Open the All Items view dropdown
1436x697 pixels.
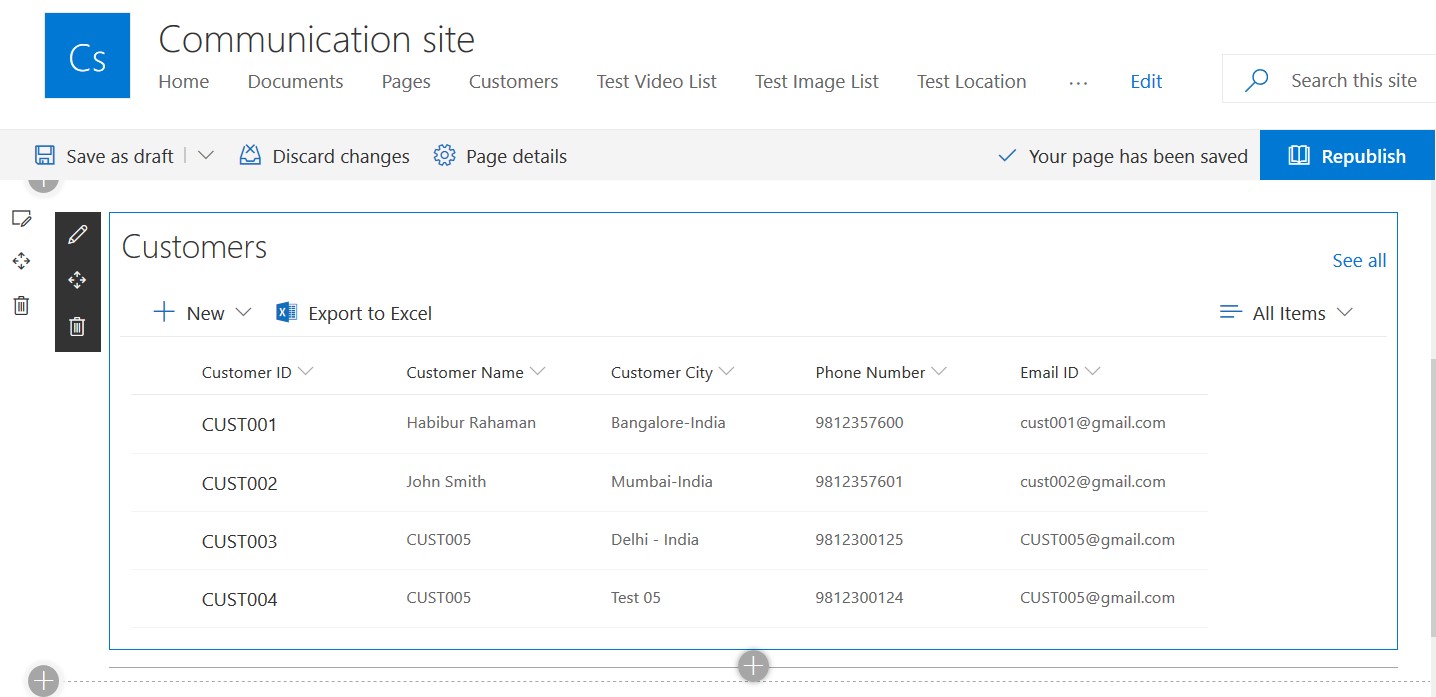coord(1347,312)
